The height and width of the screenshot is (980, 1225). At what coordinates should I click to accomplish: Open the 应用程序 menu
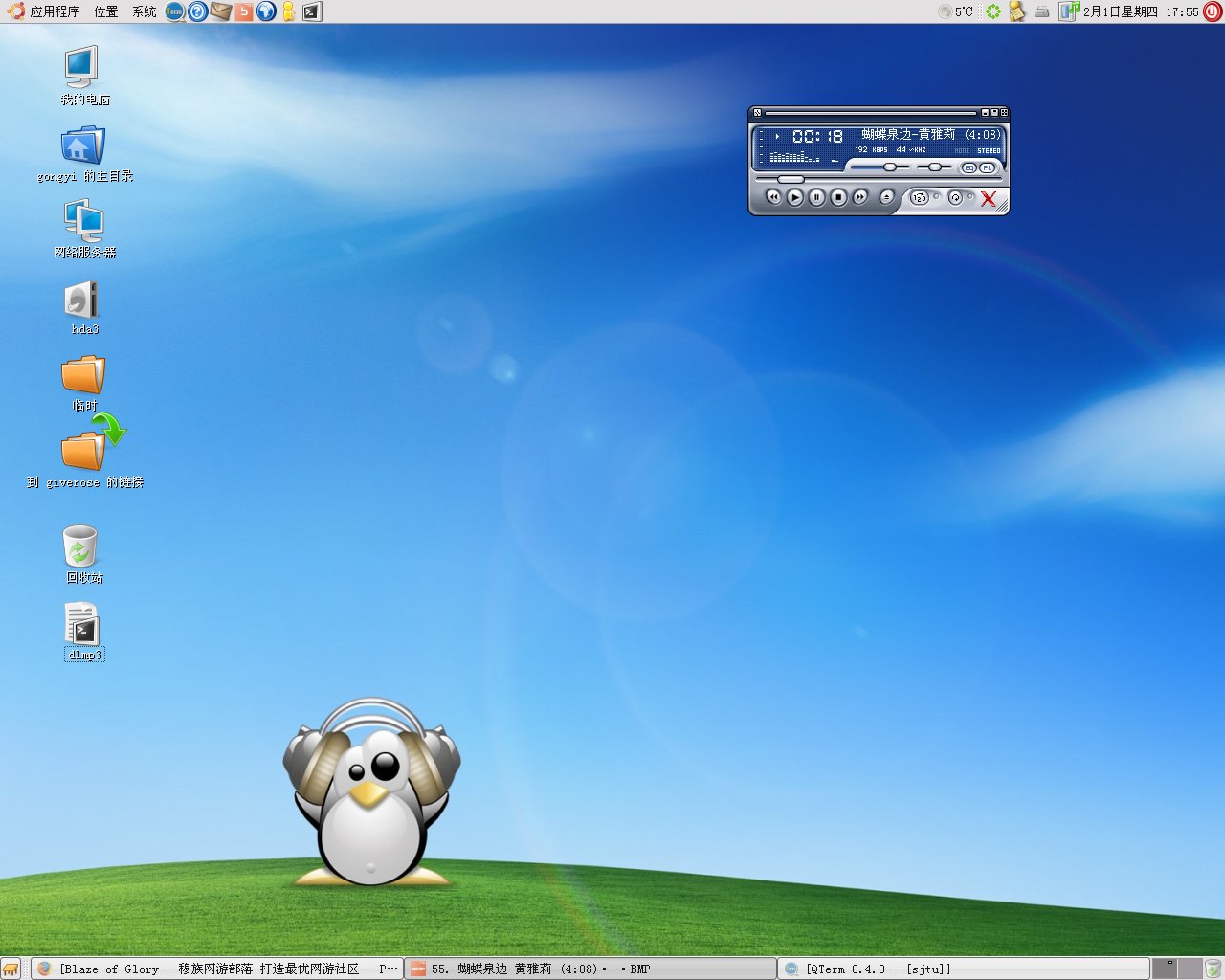pos(44,11)
